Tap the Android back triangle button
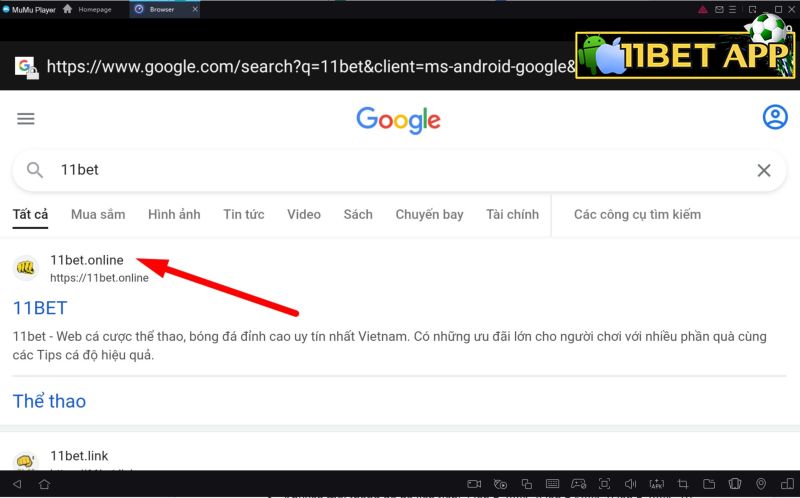The height and width of the screenshot is (498, 800). coord(17,484)
